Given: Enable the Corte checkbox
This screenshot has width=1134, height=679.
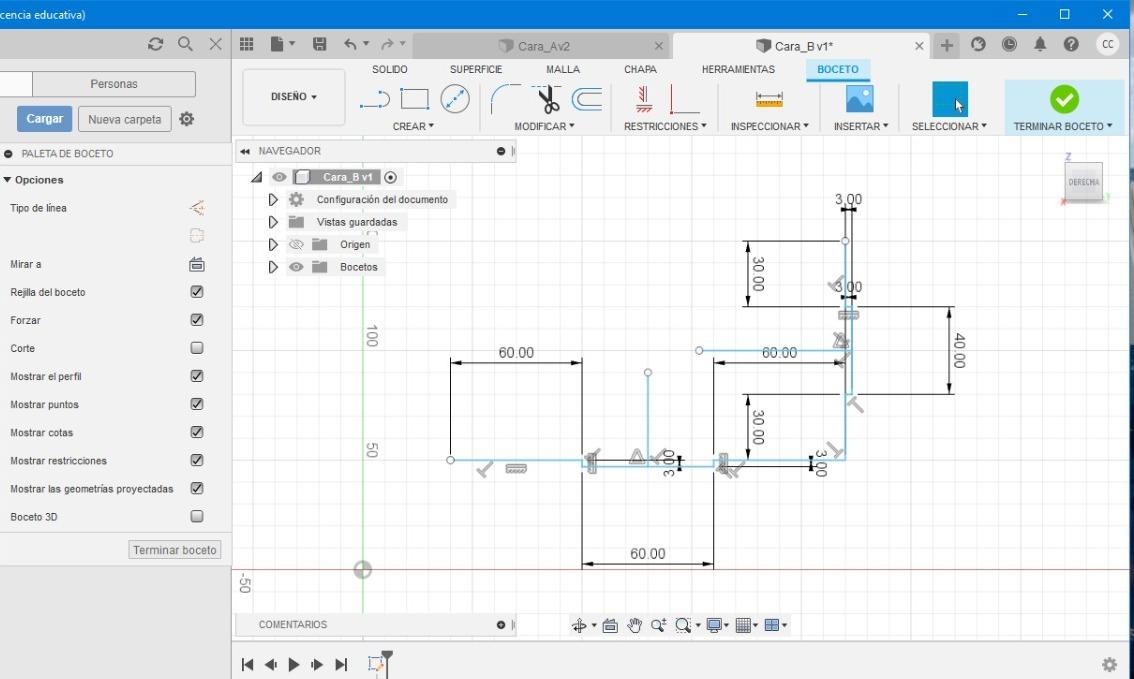Looking at the screenshot, I should (197, 348).
